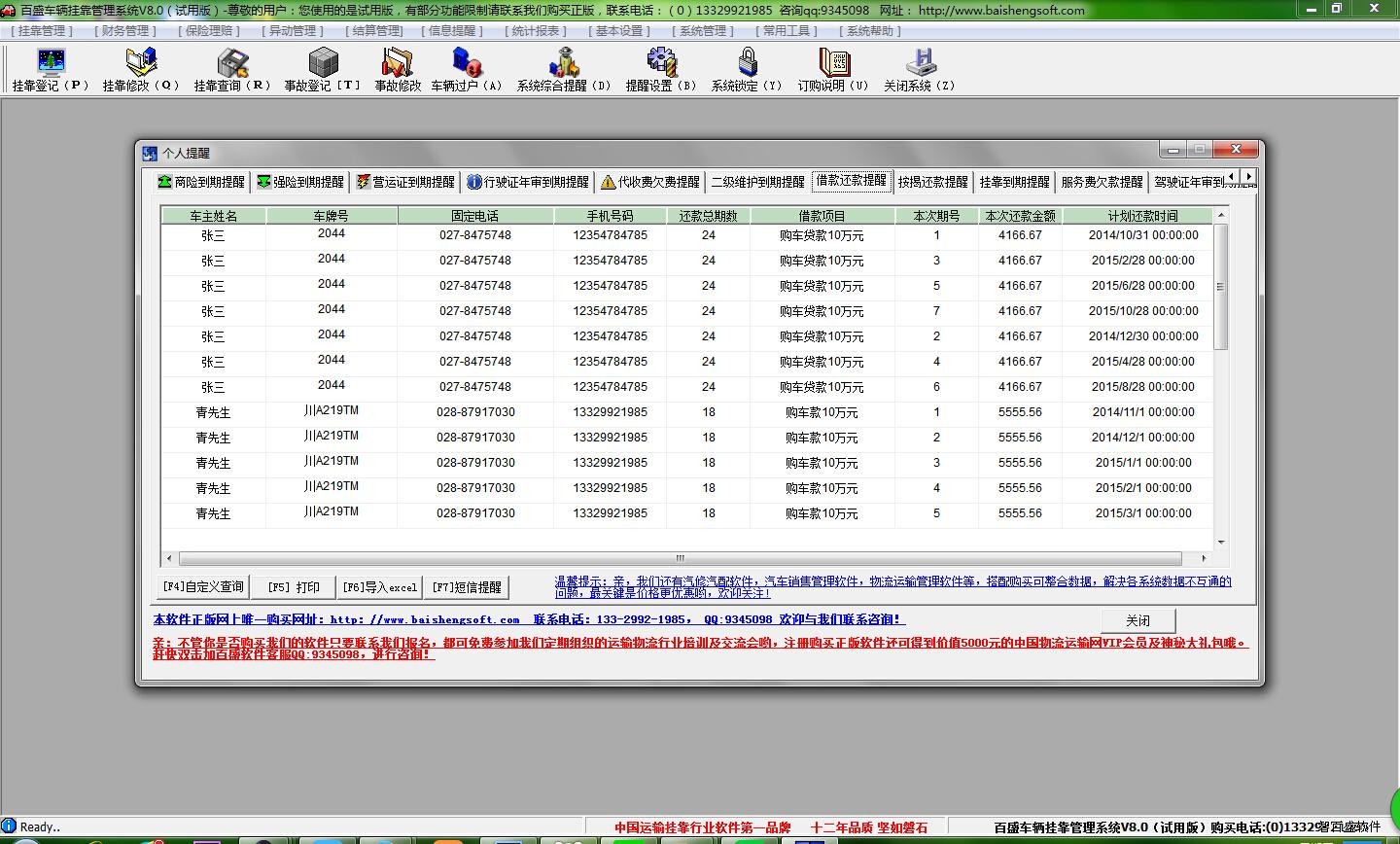Open 系统帮助 menu
The width and height of the screenshot is (1400, 844).
[870, 31]
